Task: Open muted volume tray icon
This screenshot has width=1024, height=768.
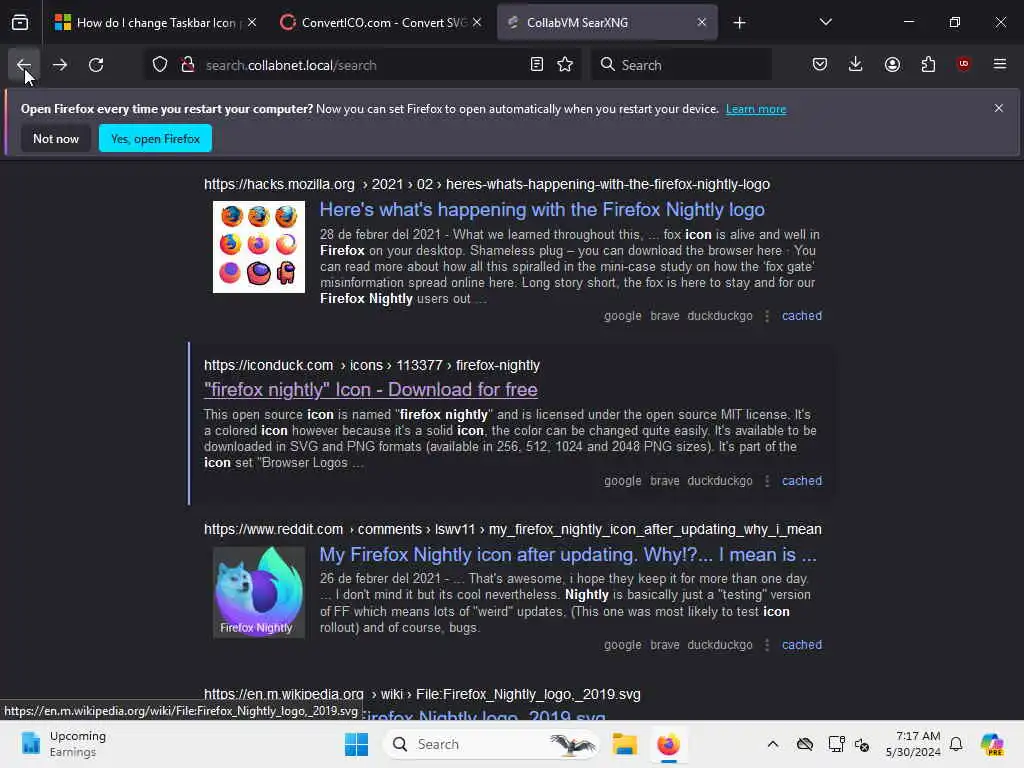Action: point(862,744)
